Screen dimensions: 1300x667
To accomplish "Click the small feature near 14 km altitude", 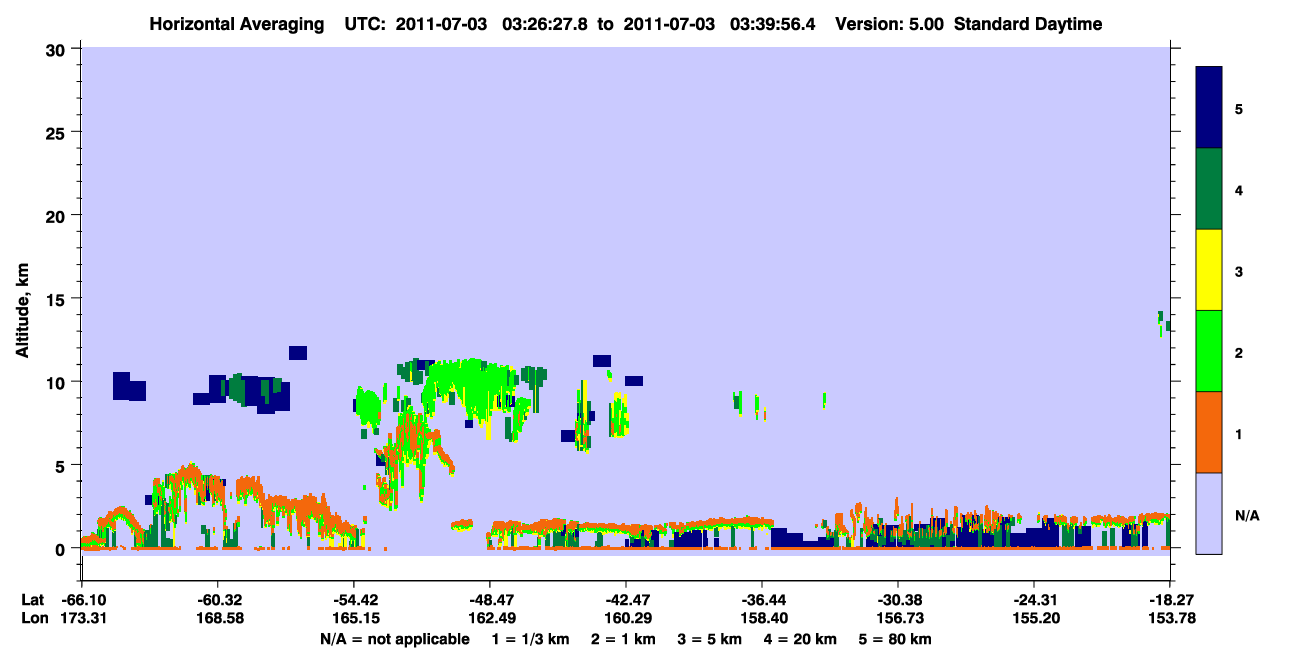I will (1162, 320).
